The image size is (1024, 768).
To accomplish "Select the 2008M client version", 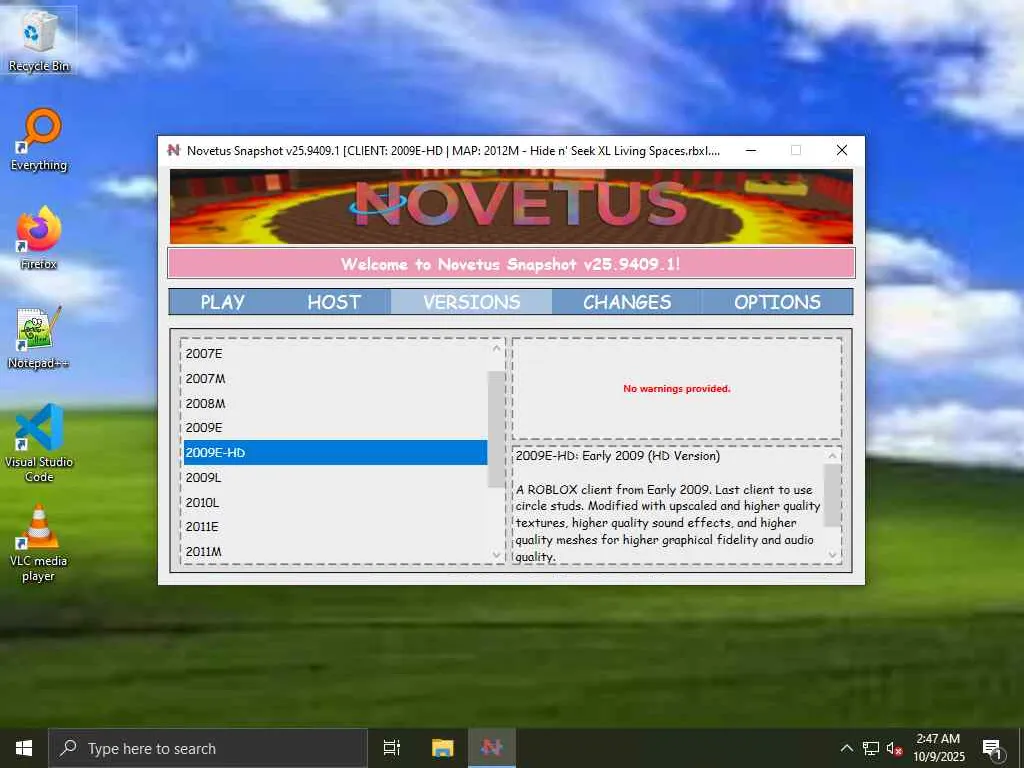I will [x=336, y=403].
